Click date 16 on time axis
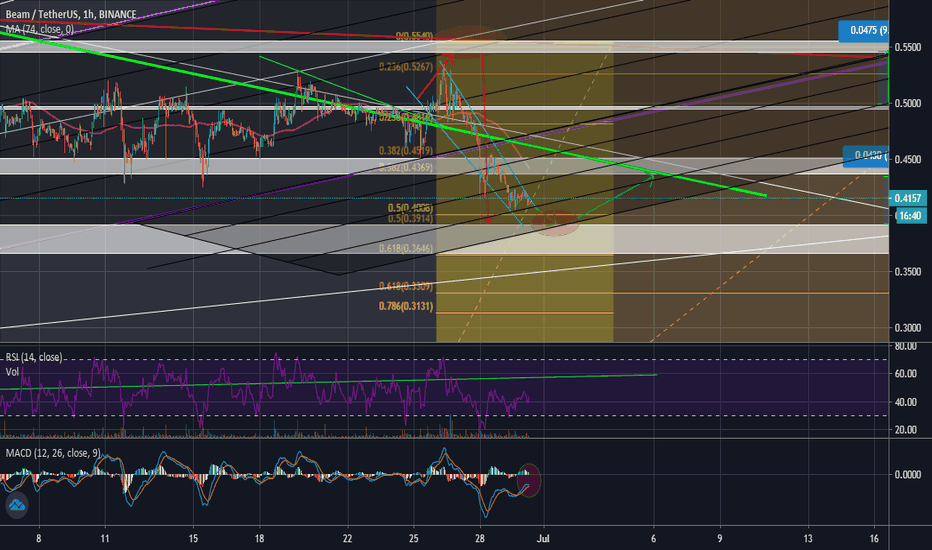Viewport: 932px width, 550px height. [874, 539]
